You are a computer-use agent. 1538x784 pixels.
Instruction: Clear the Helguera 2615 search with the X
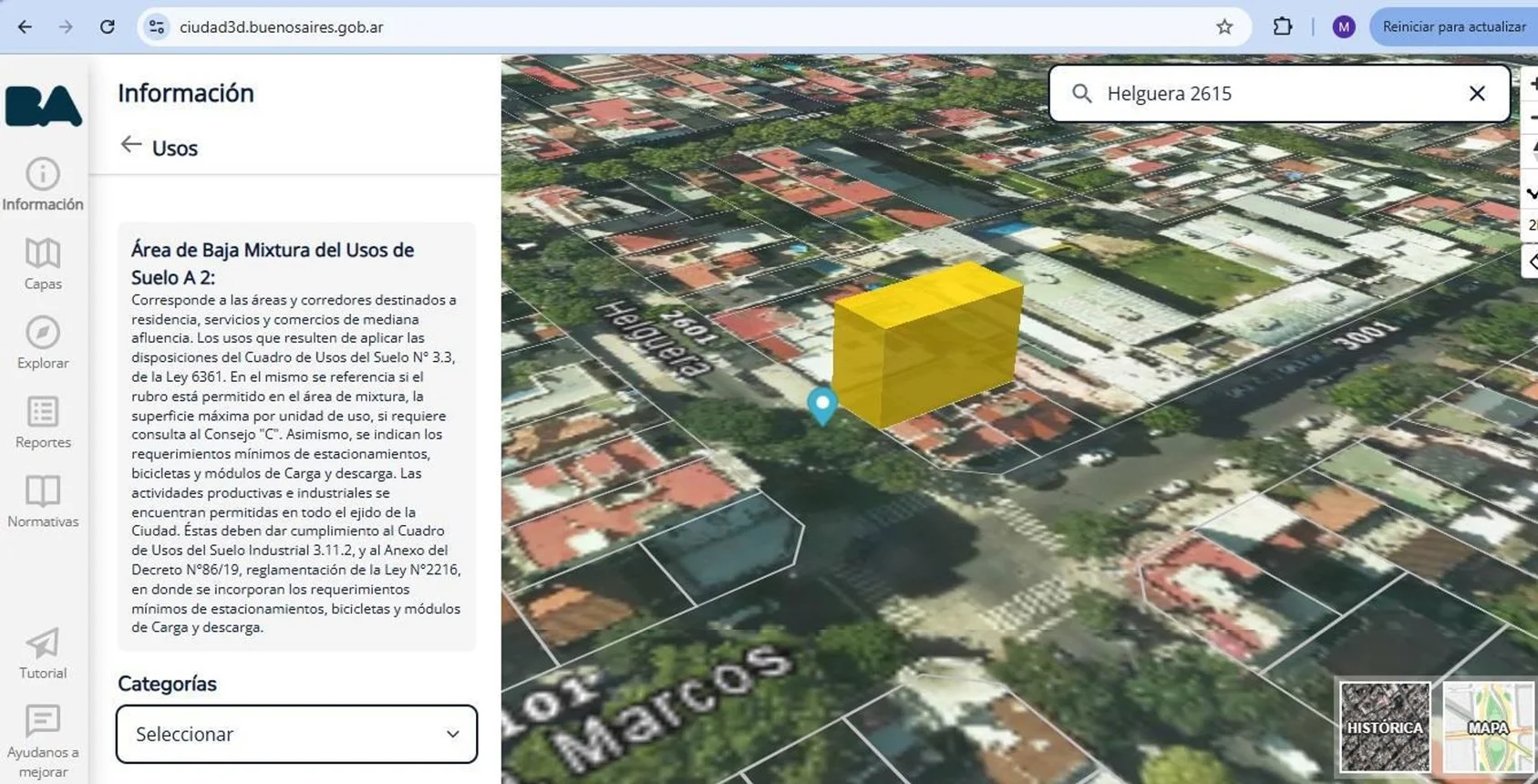pyautogui.click(x=1477, y=93)
